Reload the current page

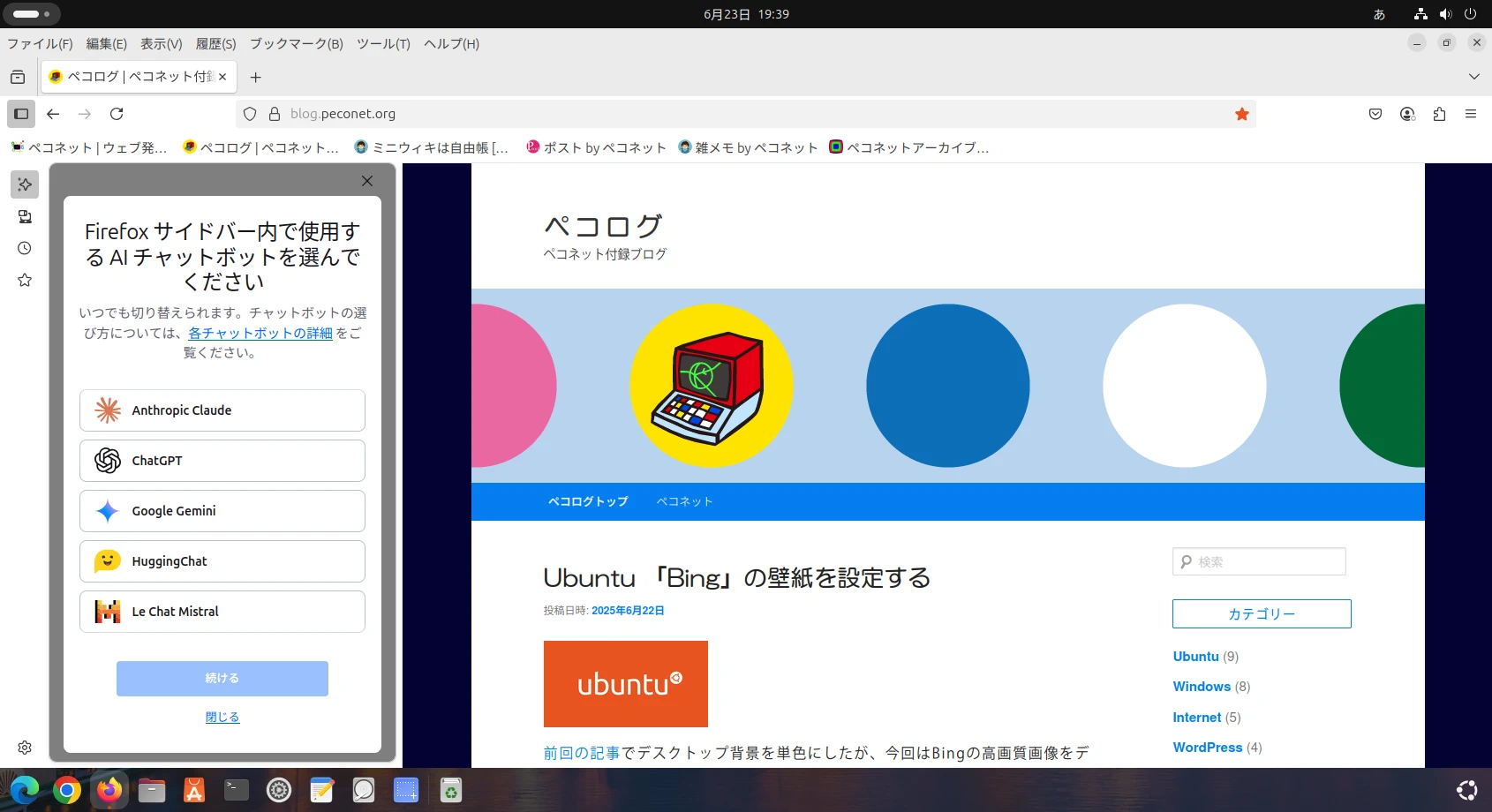[x=117, y=114]
